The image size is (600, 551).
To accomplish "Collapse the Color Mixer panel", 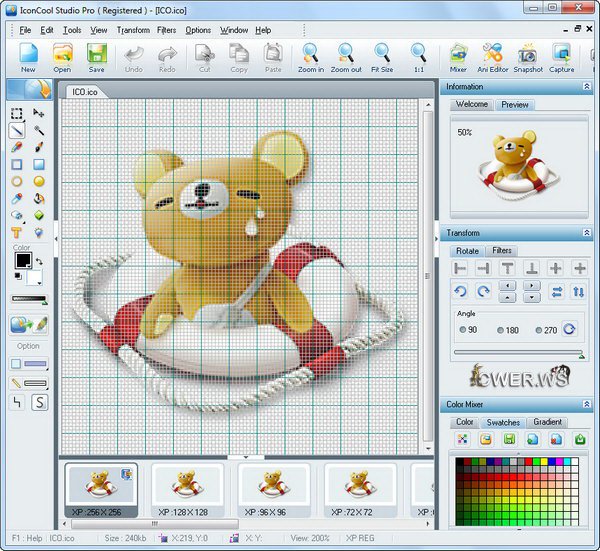I will coord(586,405).
